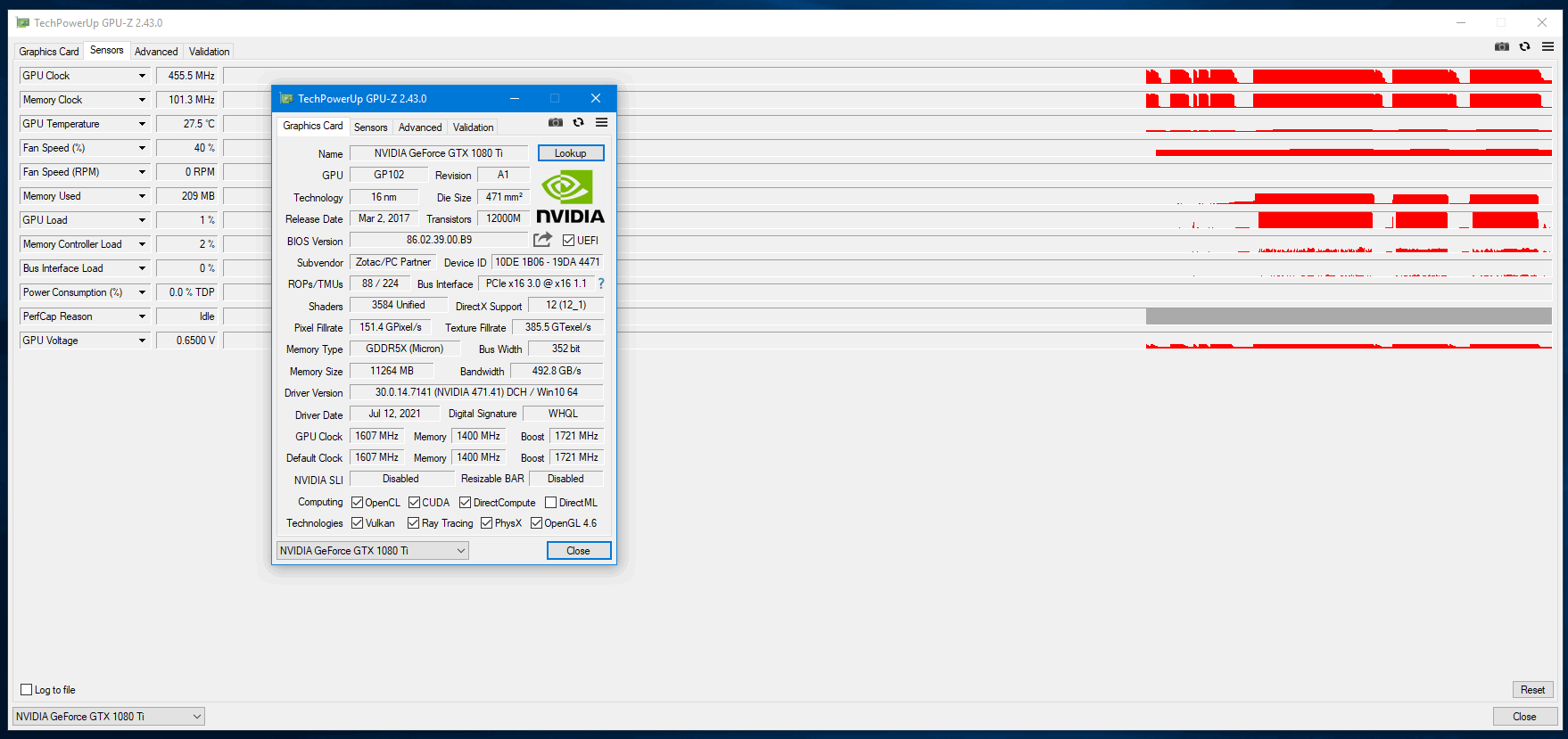Click the Bandwidth value 492.8 GB/s

557,371
